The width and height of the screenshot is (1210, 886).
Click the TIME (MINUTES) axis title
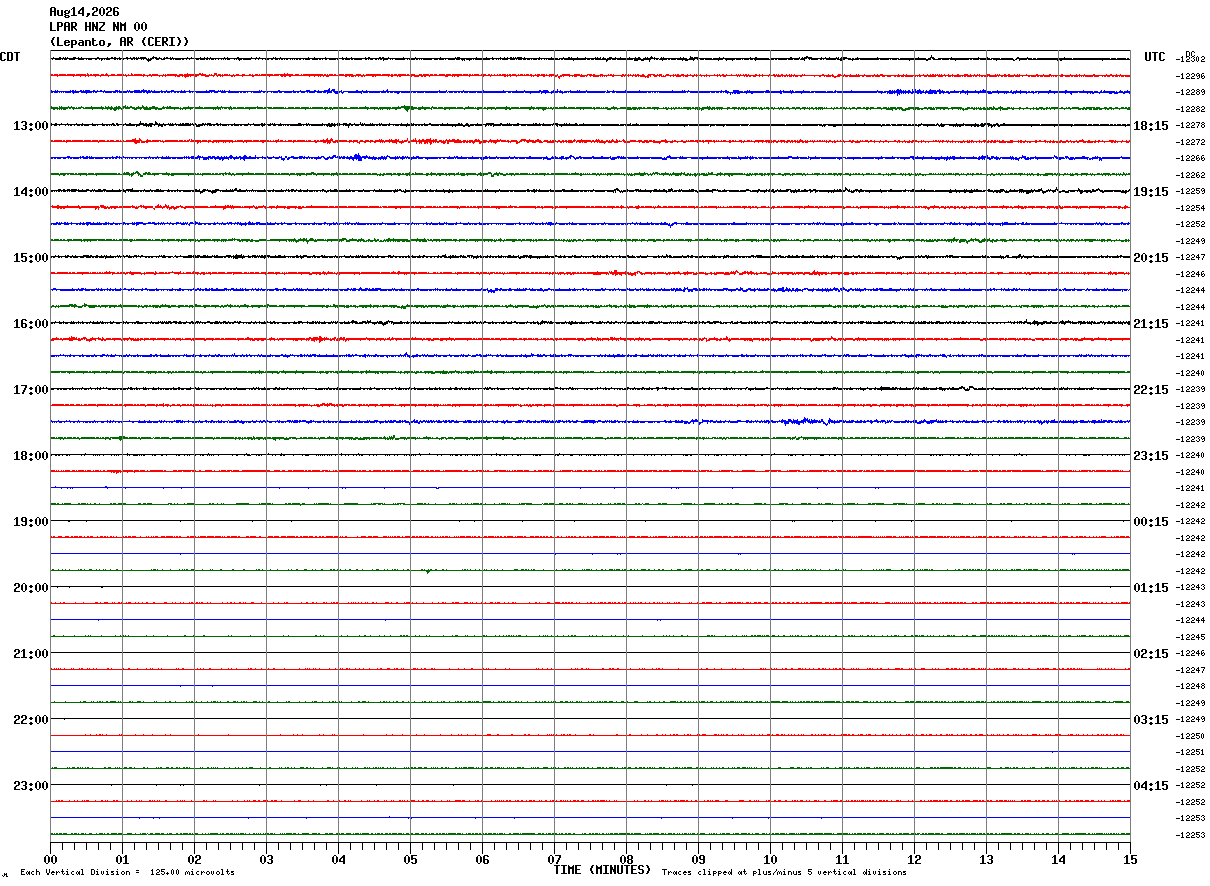(602, 870)
